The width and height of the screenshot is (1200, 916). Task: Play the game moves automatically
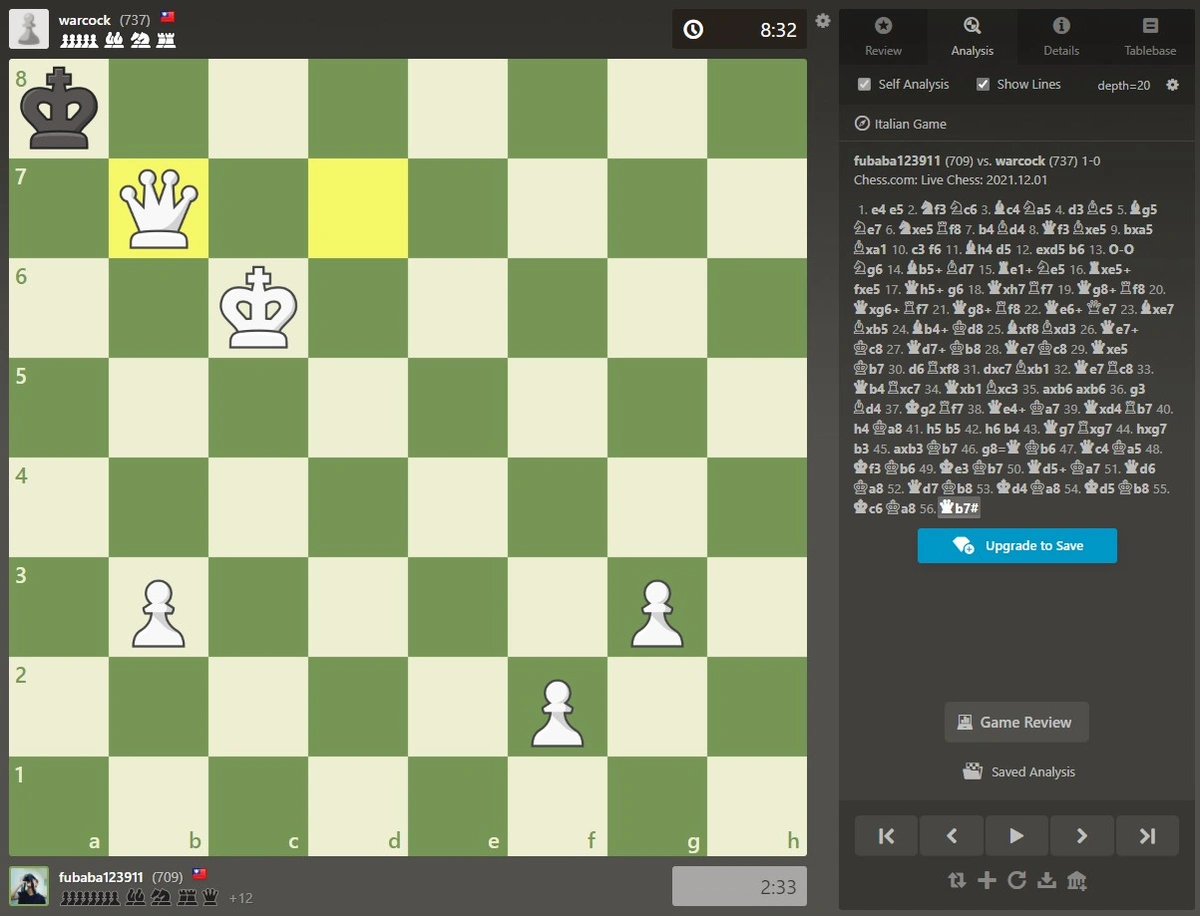(1017, 836)
